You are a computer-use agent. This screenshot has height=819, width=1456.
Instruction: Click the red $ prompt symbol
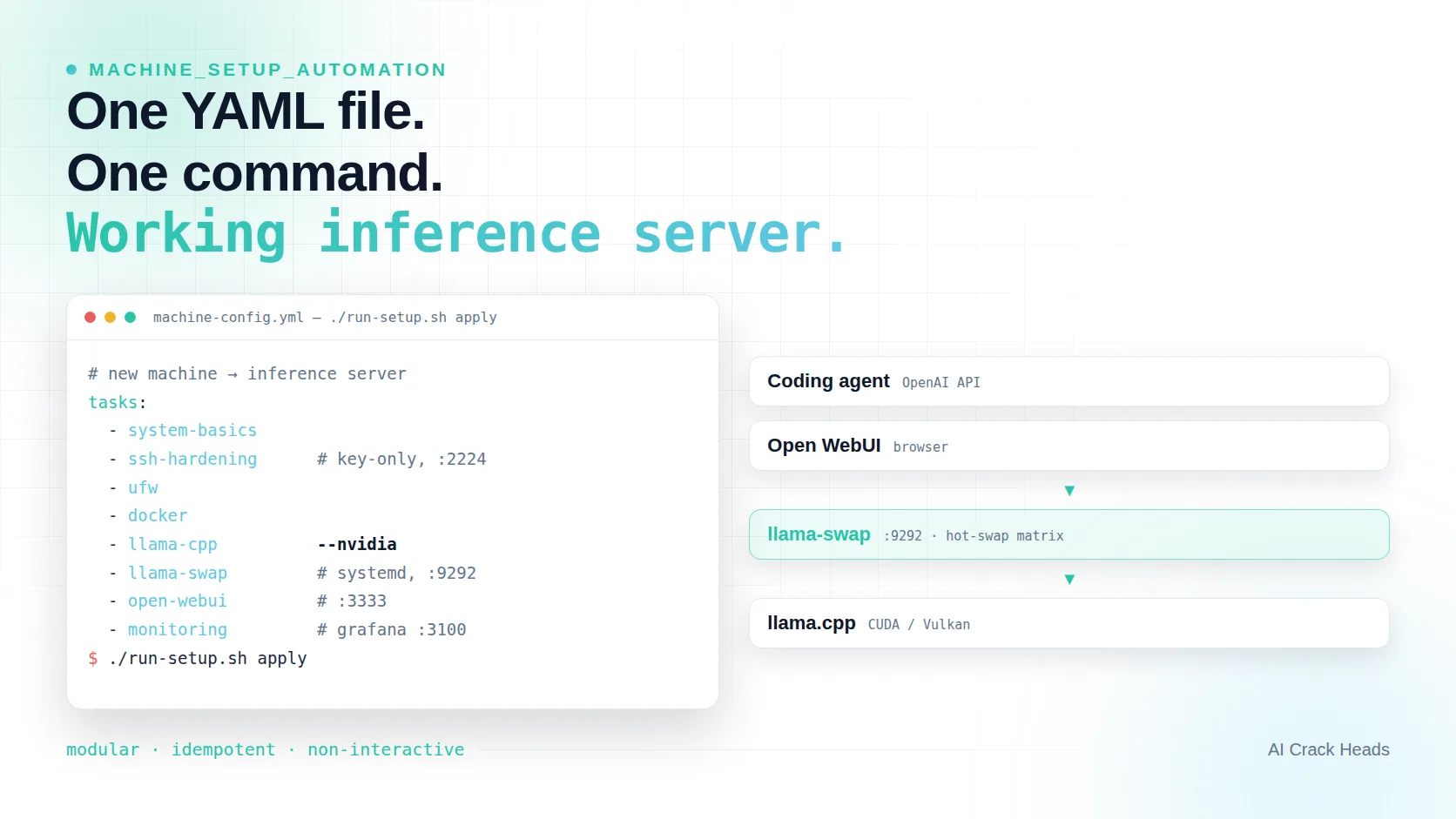93,658
